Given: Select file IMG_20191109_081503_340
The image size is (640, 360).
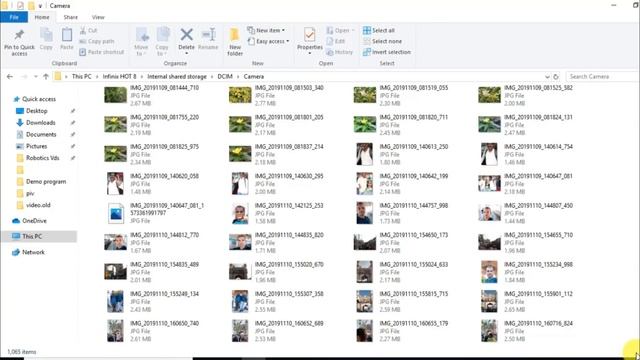Looking at the screenshot, I should [x=277, y=96].
